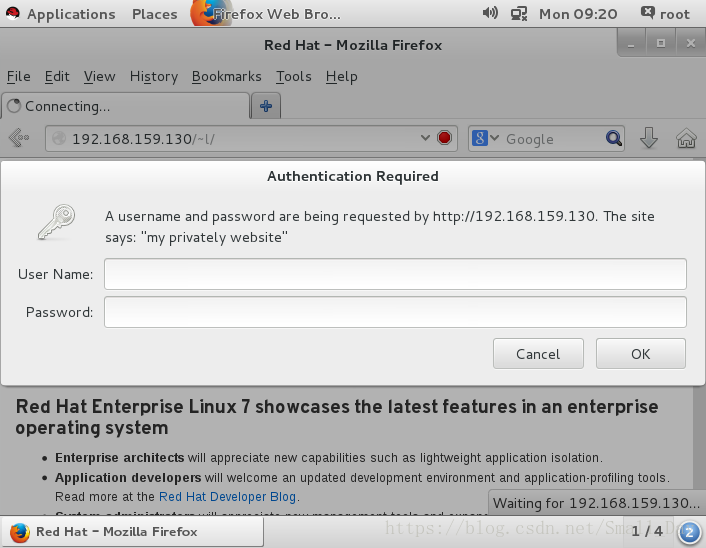Image resolution: width=706 pixels, height=548 pixels.
Task: Open the View menu
Action: coord(100,77)
